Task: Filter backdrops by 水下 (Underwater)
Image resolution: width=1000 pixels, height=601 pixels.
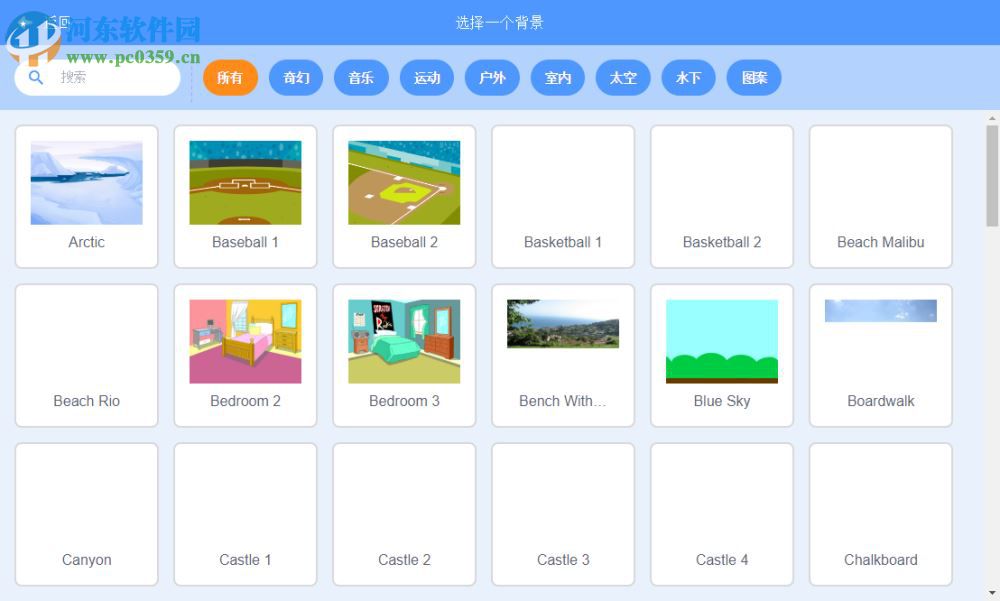Action: pyautogui.click(x=688, y=77)
